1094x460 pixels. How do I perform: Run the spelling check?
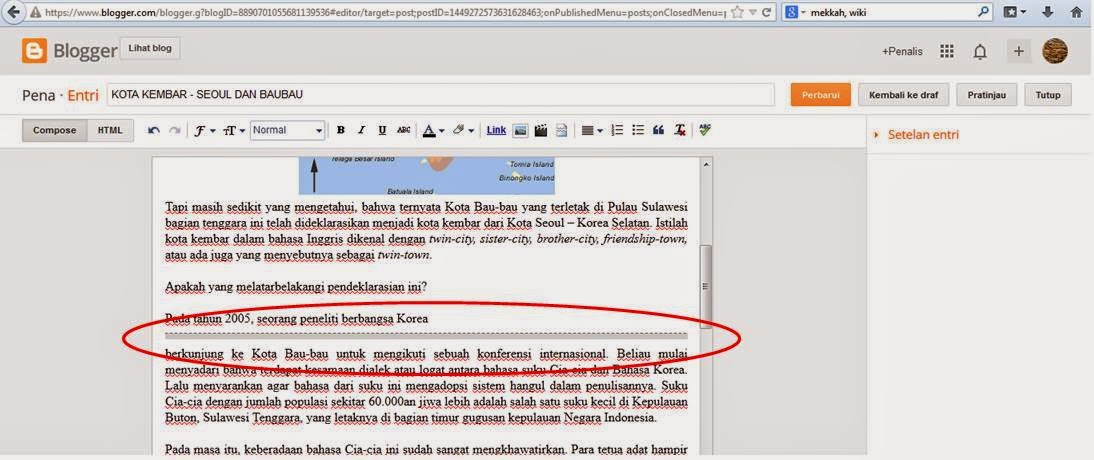click(x=705, y=130)
